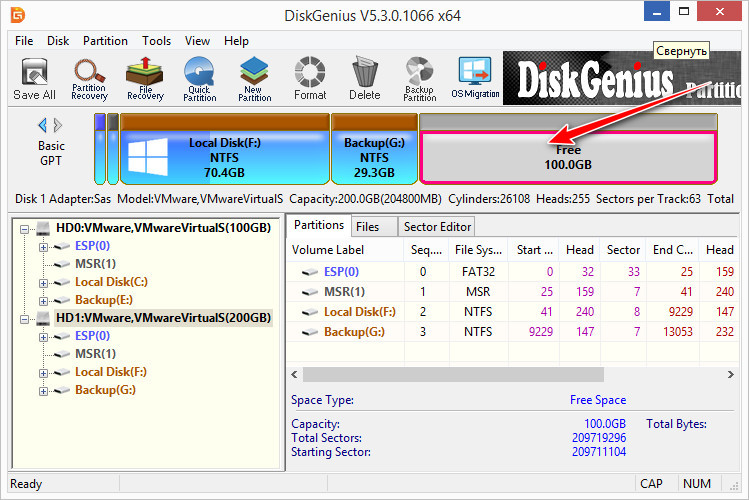Select MSR(1) under HD0 in the tree
749x500 pixels.
click(95, 264)
